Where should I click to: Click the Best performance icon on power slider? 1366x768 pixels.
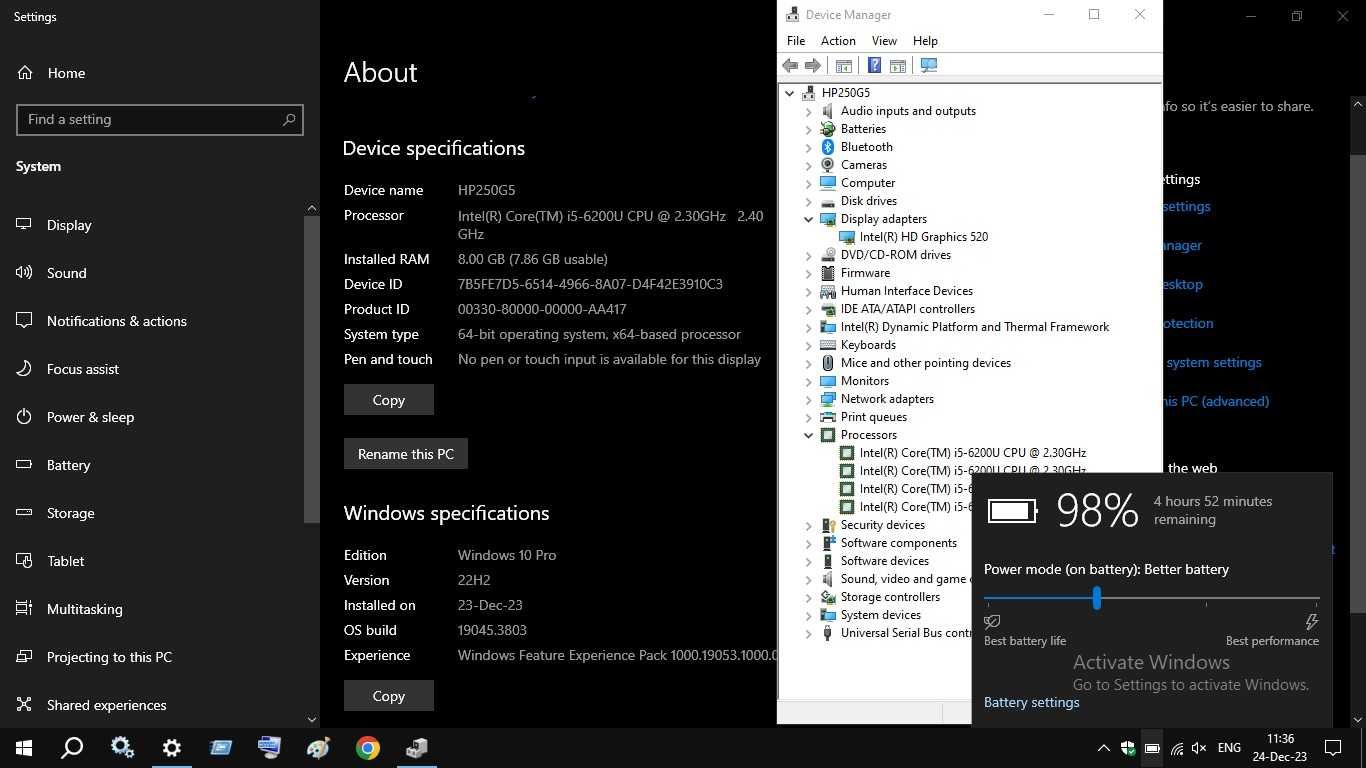click(x=1311, y=622)
